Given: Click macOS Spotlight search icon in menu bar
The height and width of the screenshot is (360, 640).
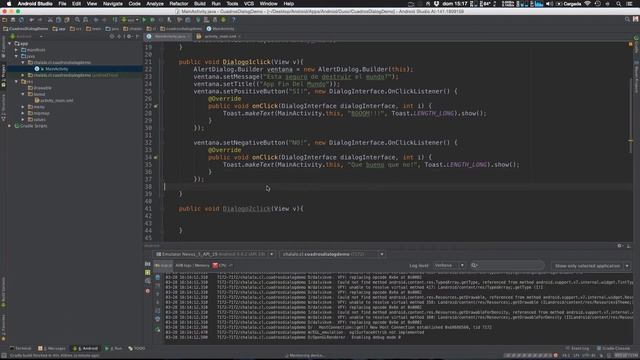Looking at the screenshot, I should click(x=619, y=4).
